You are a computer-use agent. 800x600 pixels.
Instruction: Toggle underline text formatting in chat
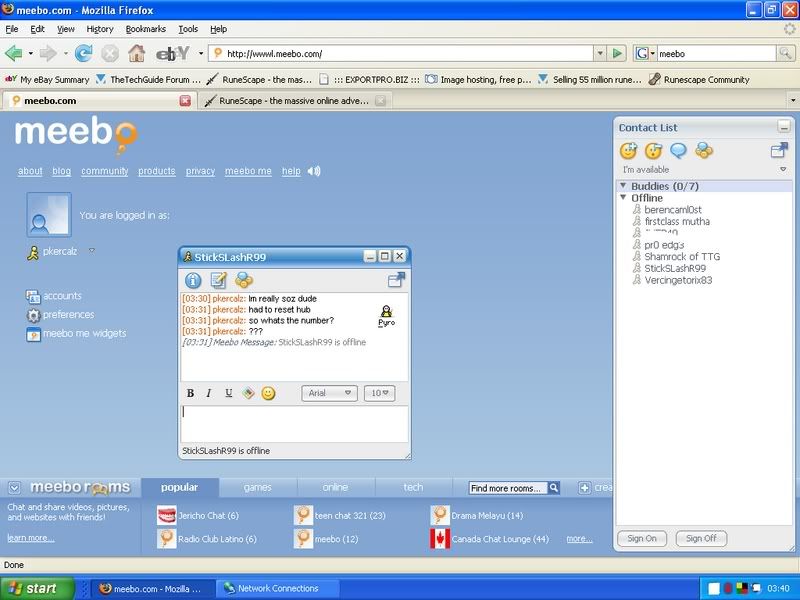[x=229, y=393]
